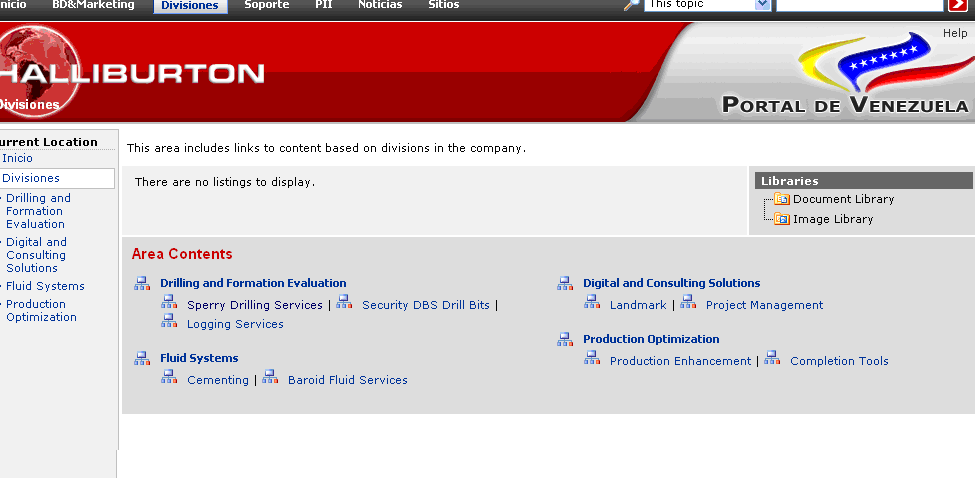Open the Noticias top navigation tab
The width and height of the screenshot is (975, 478).
380,5
